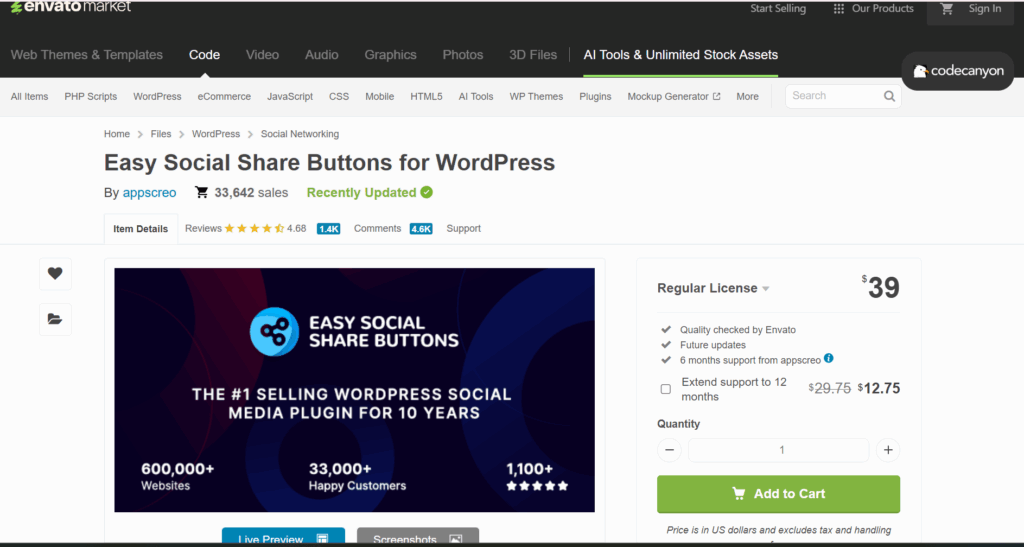Select CSS category
This screenshot has height=547, width=1024.
[339, 97]
